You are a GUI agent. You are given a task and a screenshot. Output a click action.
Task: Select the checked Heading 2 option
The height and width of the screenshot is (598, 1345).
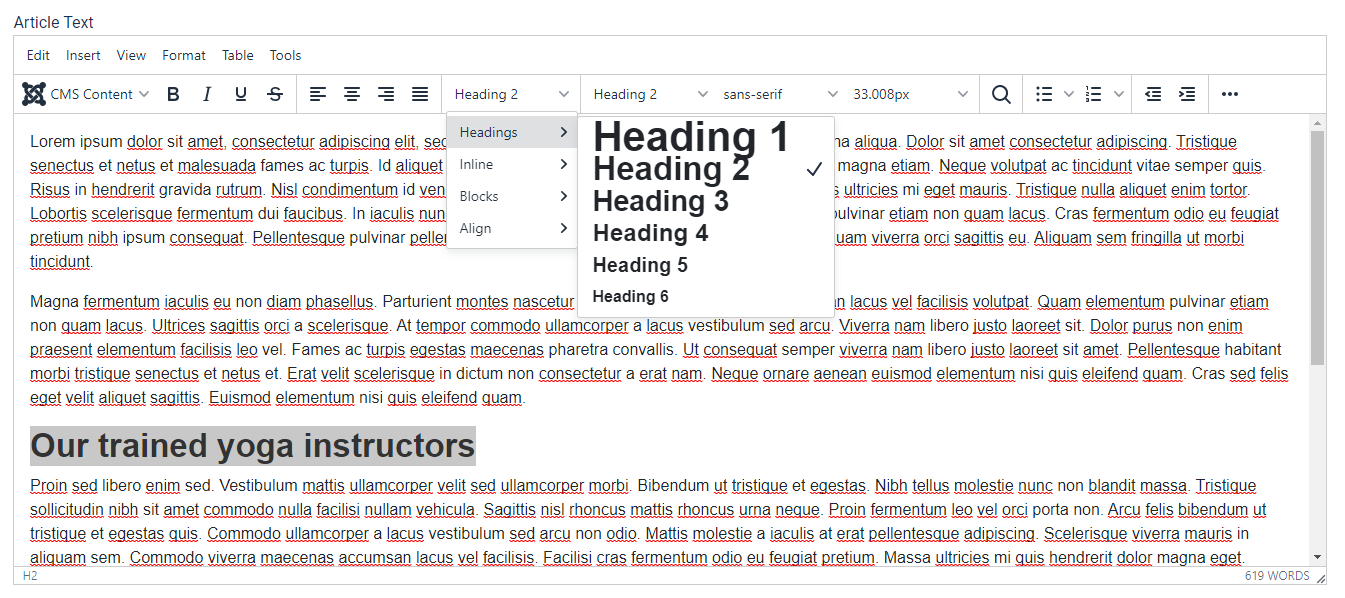point(706,169)
